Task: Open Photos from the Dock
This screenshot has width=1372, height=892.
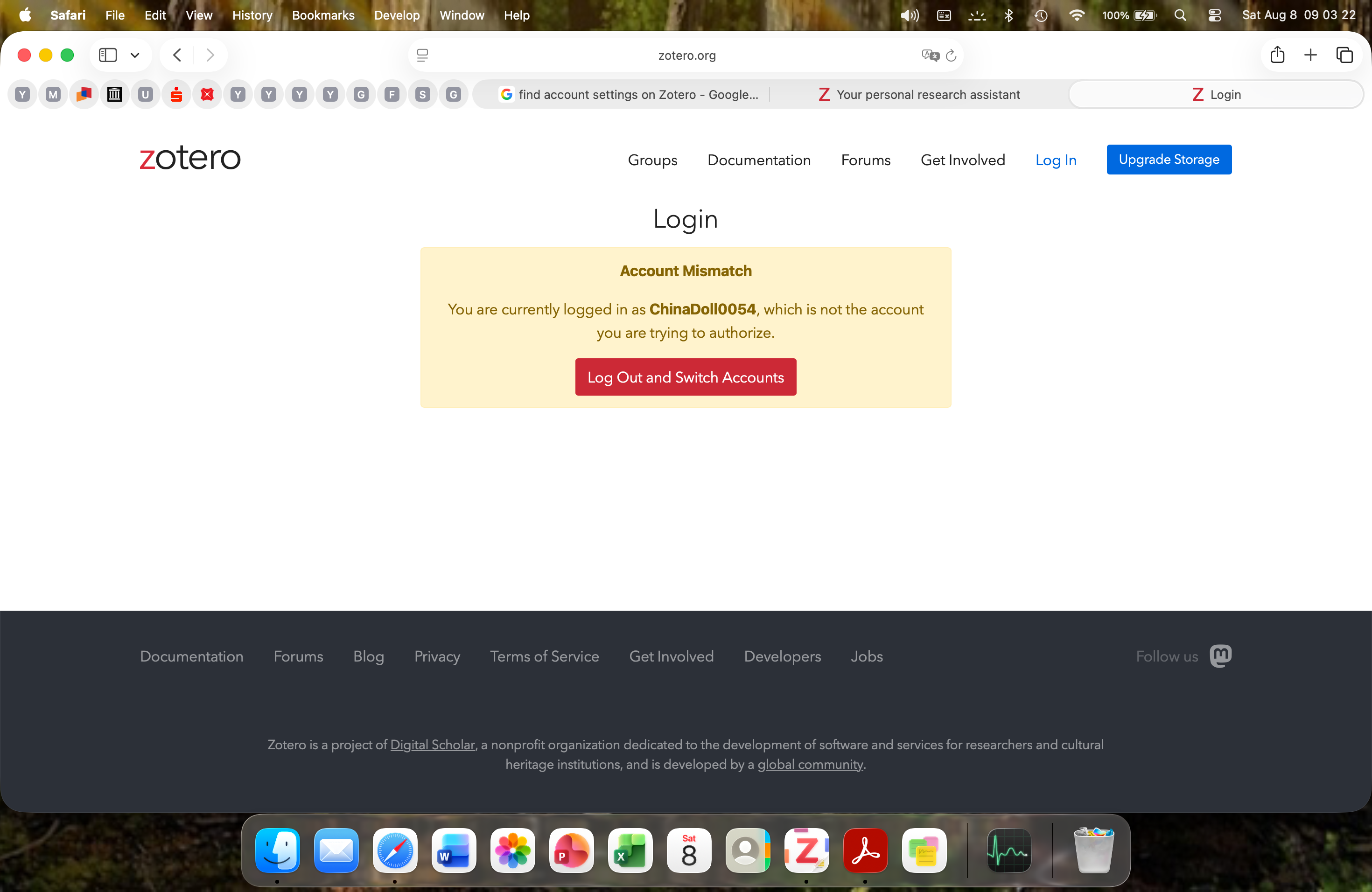Action: (x=512, y=850)
